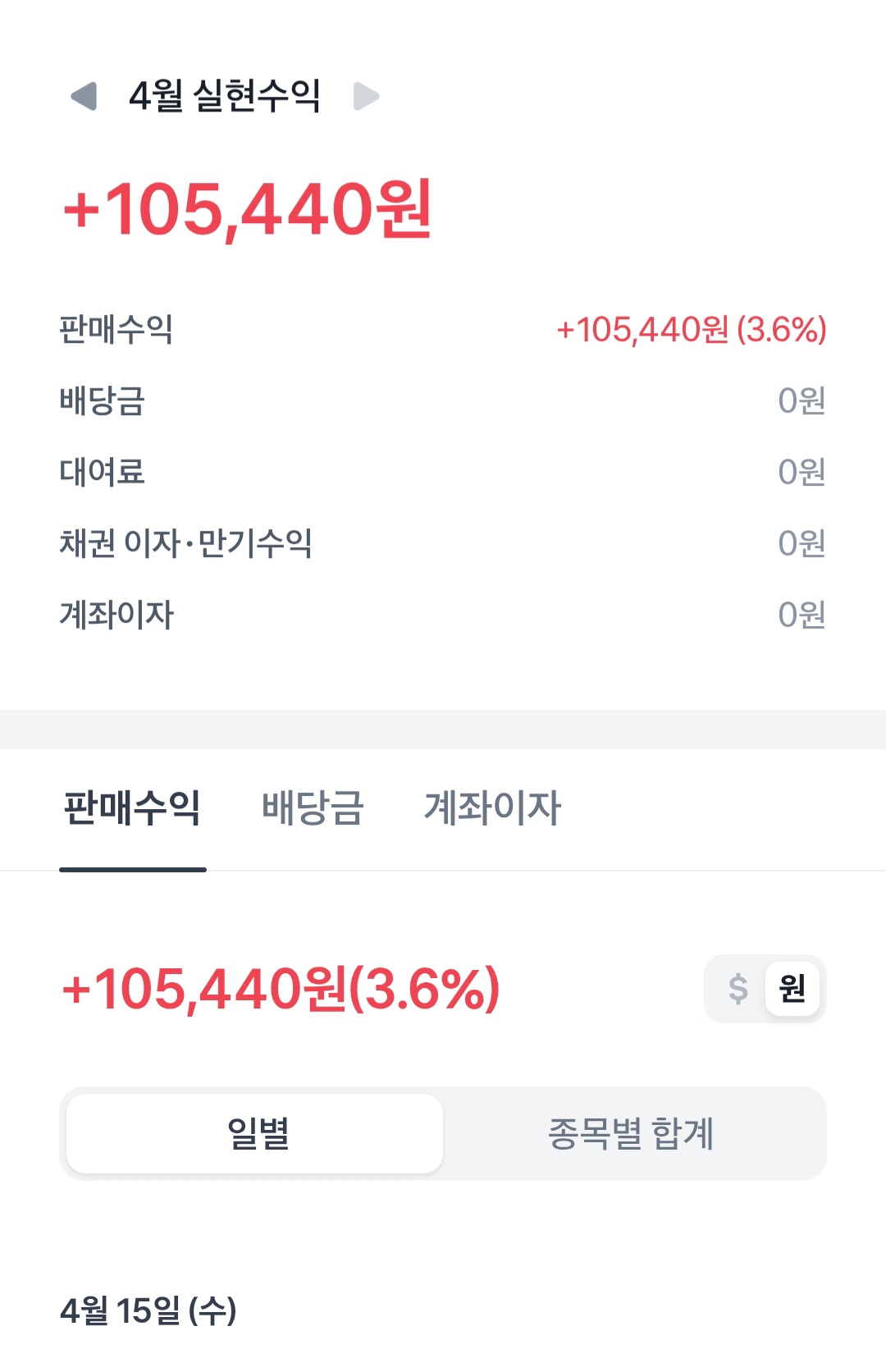The image size is (886, 1372).
Task: Tap the +105,440원 (3.6%) value in summary list
Action: click(691, 330)
